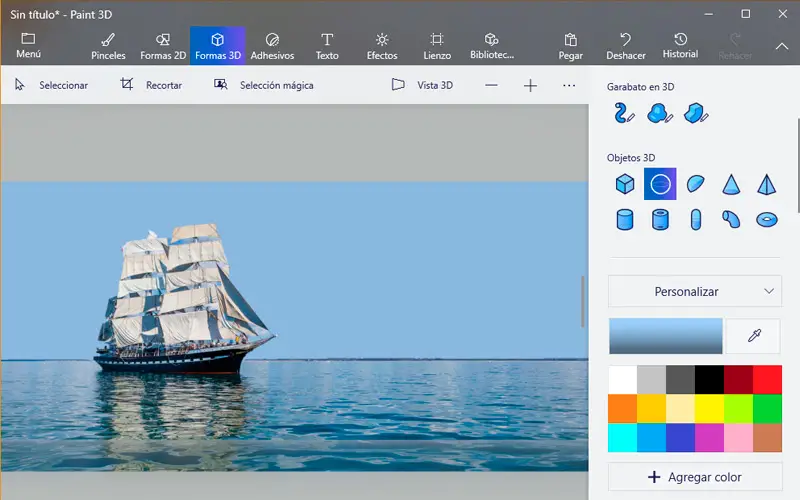Choose the pink color swatch

[x=738, y=437]
